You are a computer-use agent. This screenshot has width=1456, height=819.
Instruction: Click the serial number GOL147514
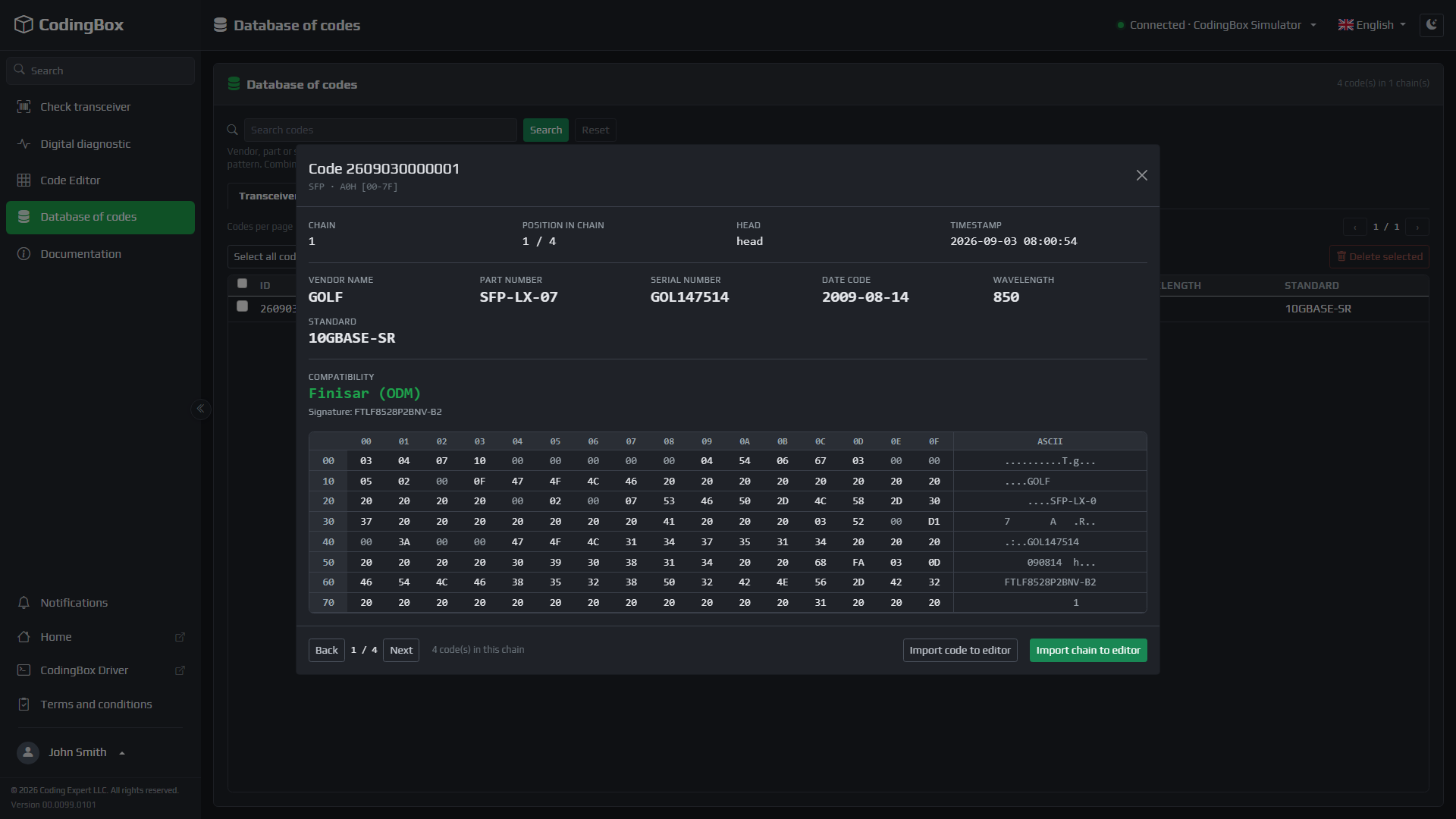pos(689,297)
